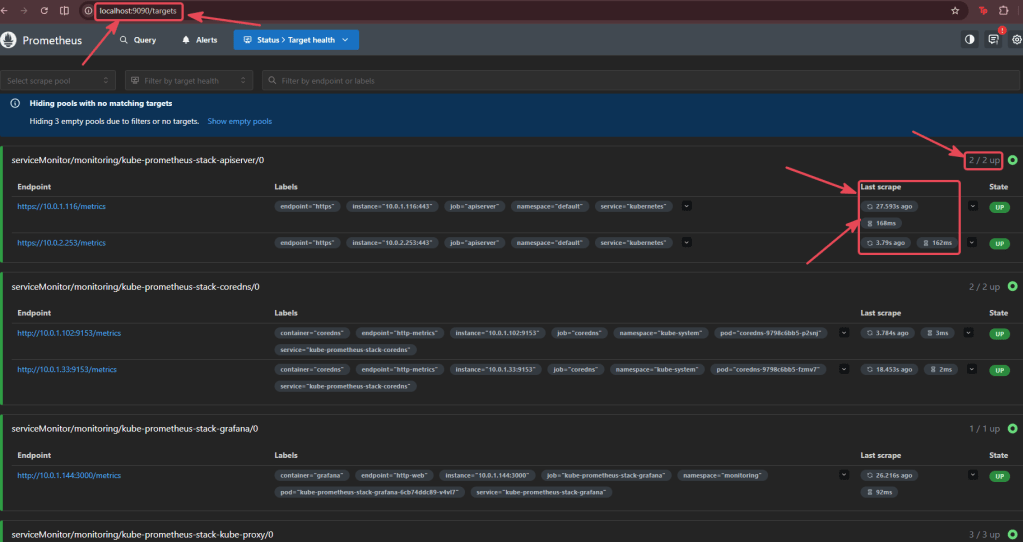Click the UP state badge for 10.0.2.253
Screen dimensions: 1023x542
(x=999, y=244)
